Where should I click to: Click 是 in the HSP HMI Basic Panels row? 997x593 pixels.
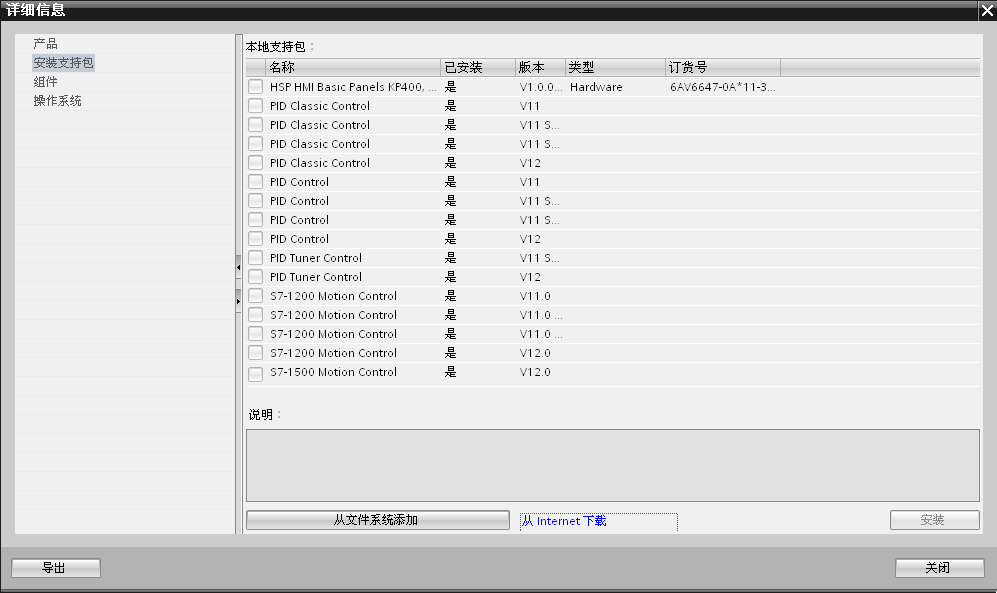click(450, 87)
